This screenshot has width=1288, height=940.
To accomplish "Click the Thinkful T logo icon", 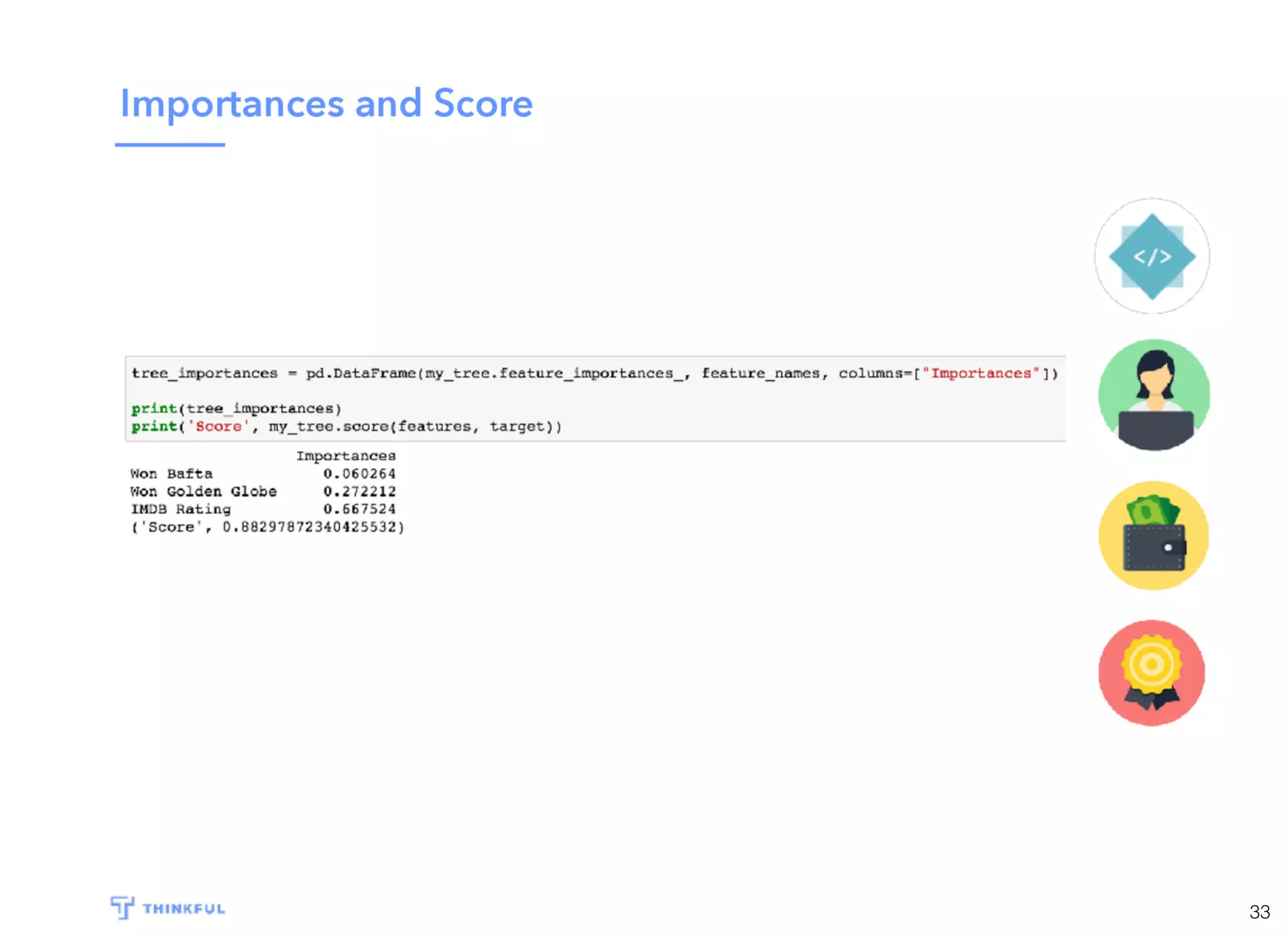I will point(122,907).
